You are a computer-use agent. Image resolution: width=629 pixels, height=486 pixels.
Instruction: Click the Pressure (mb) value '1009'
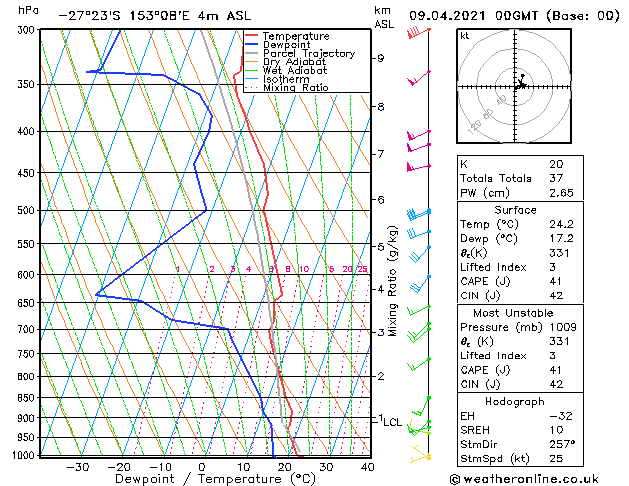pos(563,327)
